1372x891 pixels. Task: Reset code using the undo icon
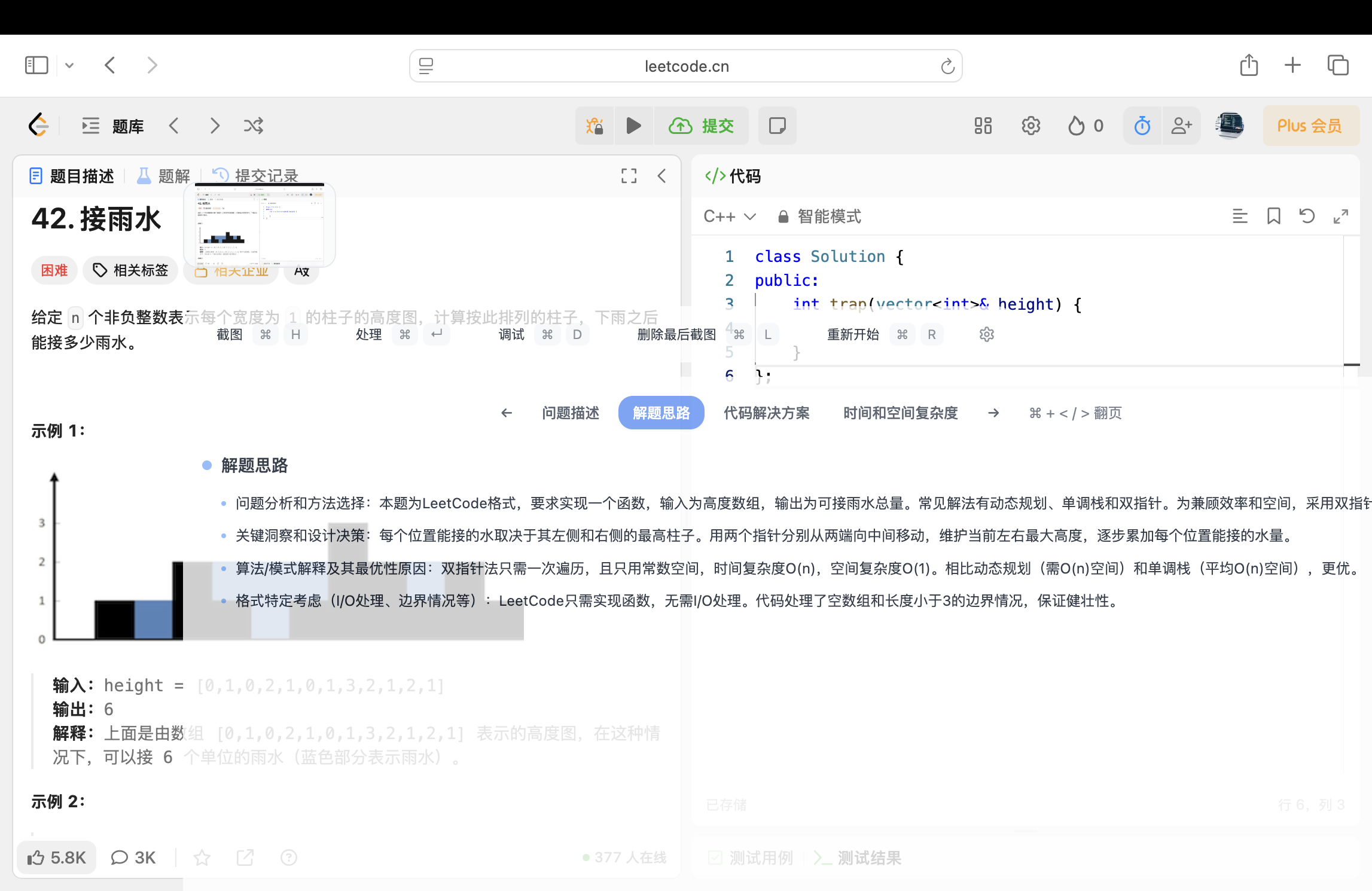[1307, 216]
